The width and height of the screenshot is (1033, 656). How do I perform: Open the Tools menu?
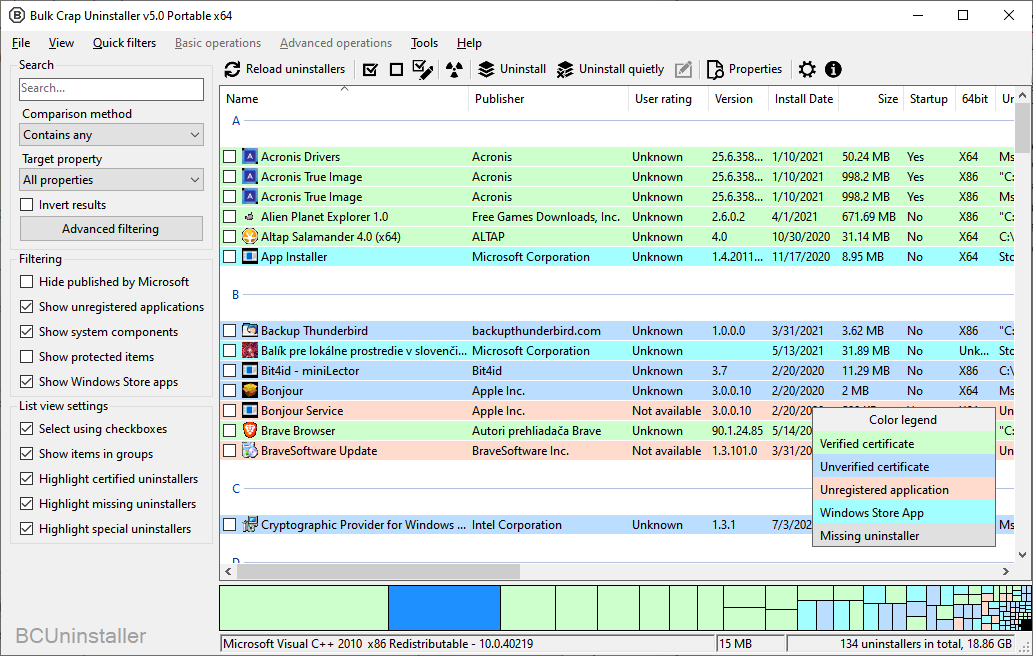coord(424,43)
